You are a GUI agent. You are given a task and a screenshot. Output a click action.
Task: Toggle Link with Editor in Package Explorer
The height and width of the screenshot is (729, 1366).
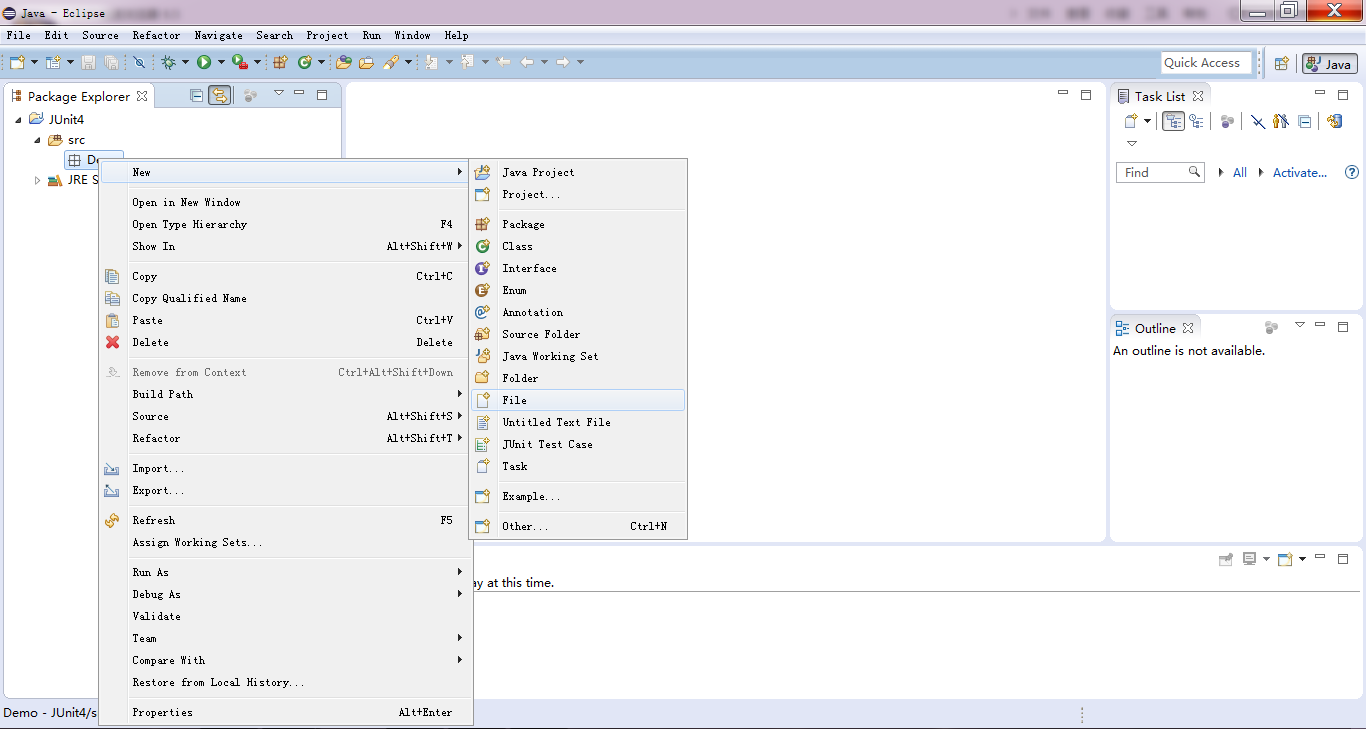(220, 95)
